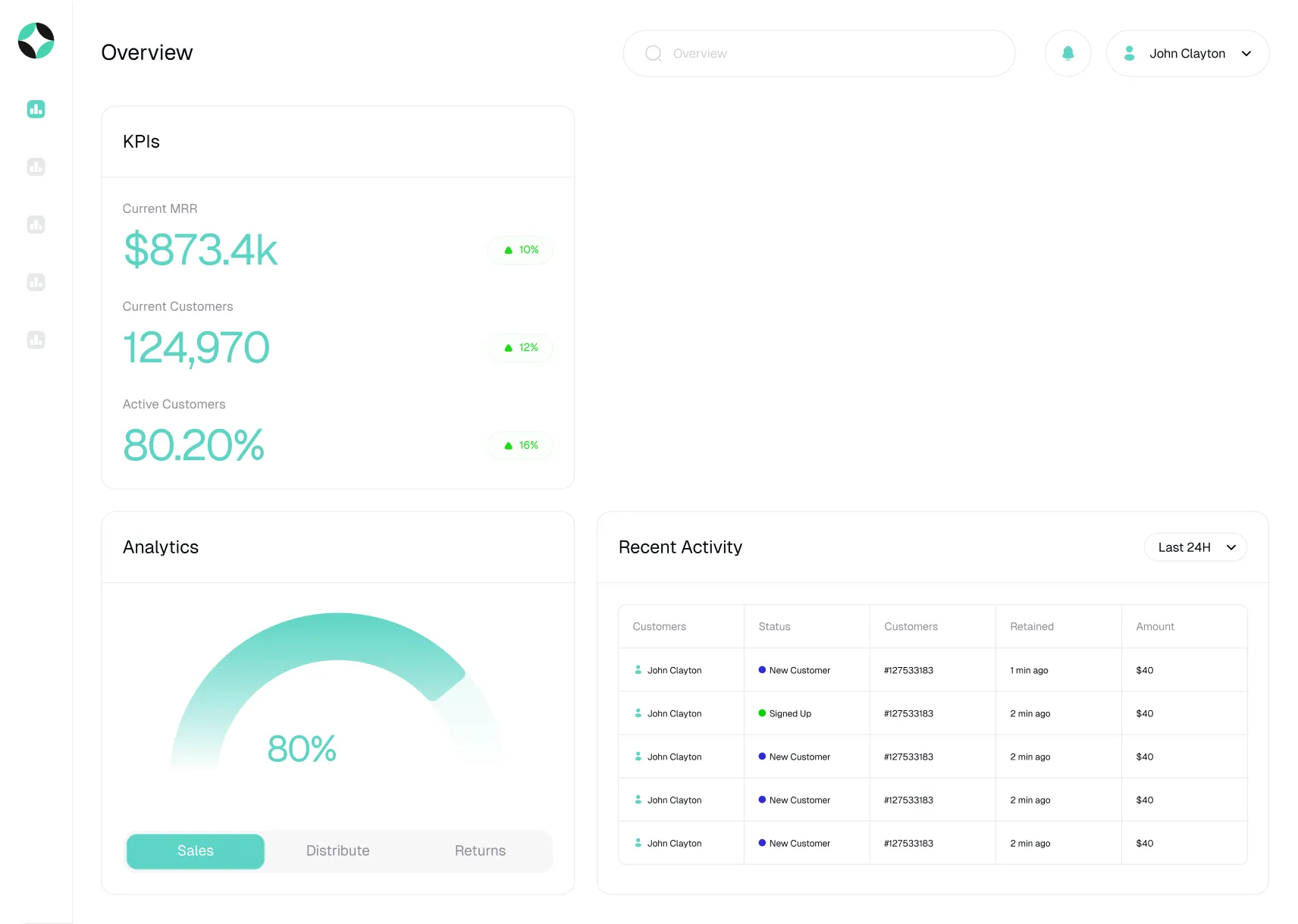Click the notification bell icon
The height and width of the screenshot is (924, 1298).
1068,53
